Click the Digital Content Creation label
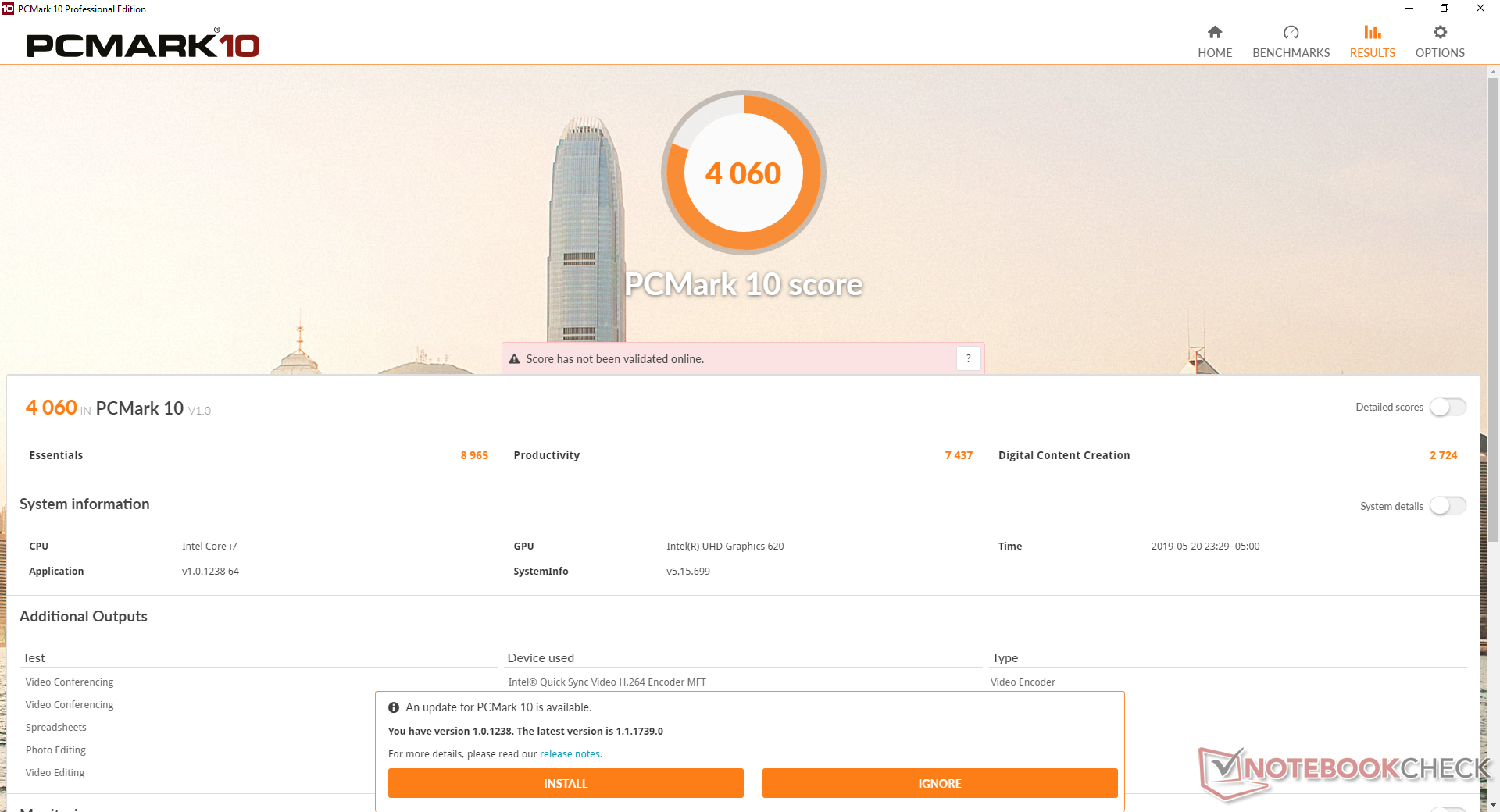Image resolution: width=1500 pixels, height=812 pixels. tap(1064, 455)
